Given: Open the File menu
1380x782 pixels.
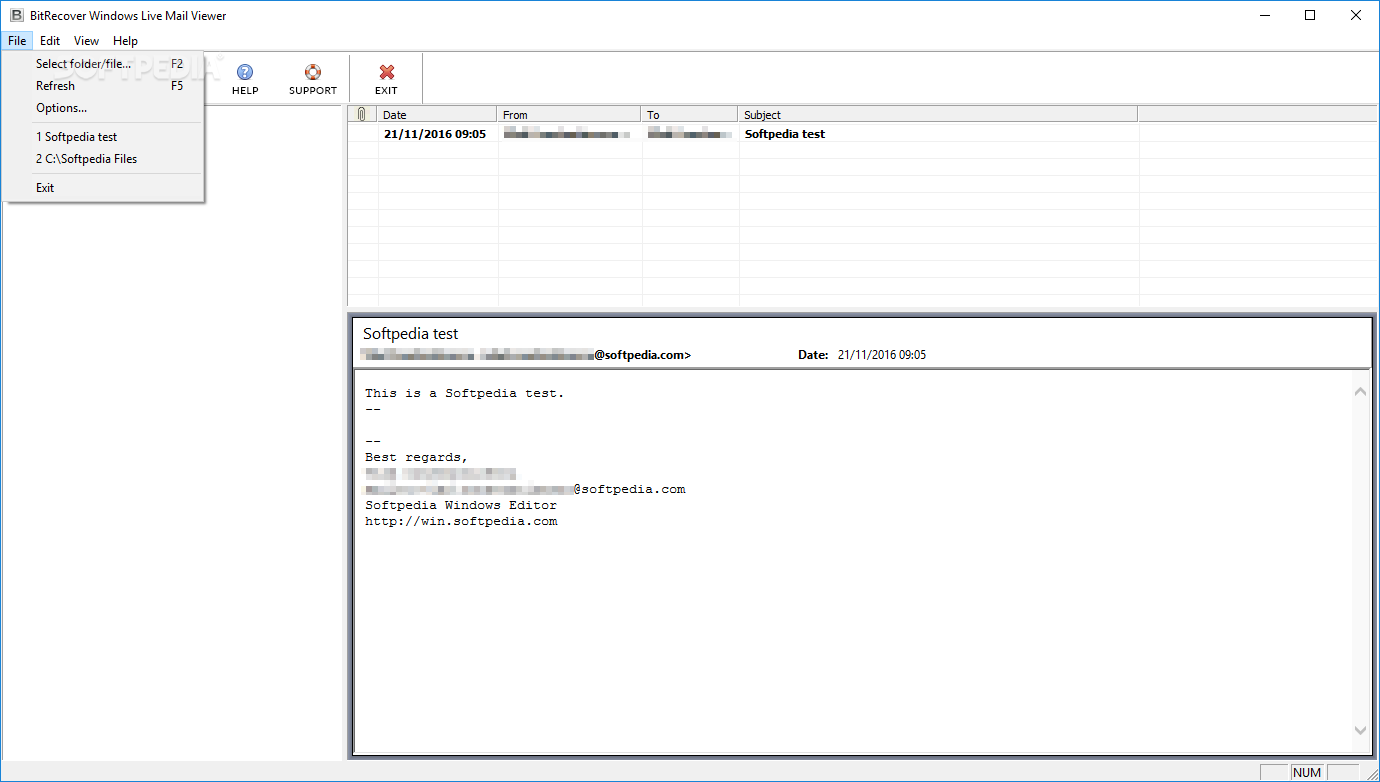Looking at the screenshot, I should (x=17, y=41).
